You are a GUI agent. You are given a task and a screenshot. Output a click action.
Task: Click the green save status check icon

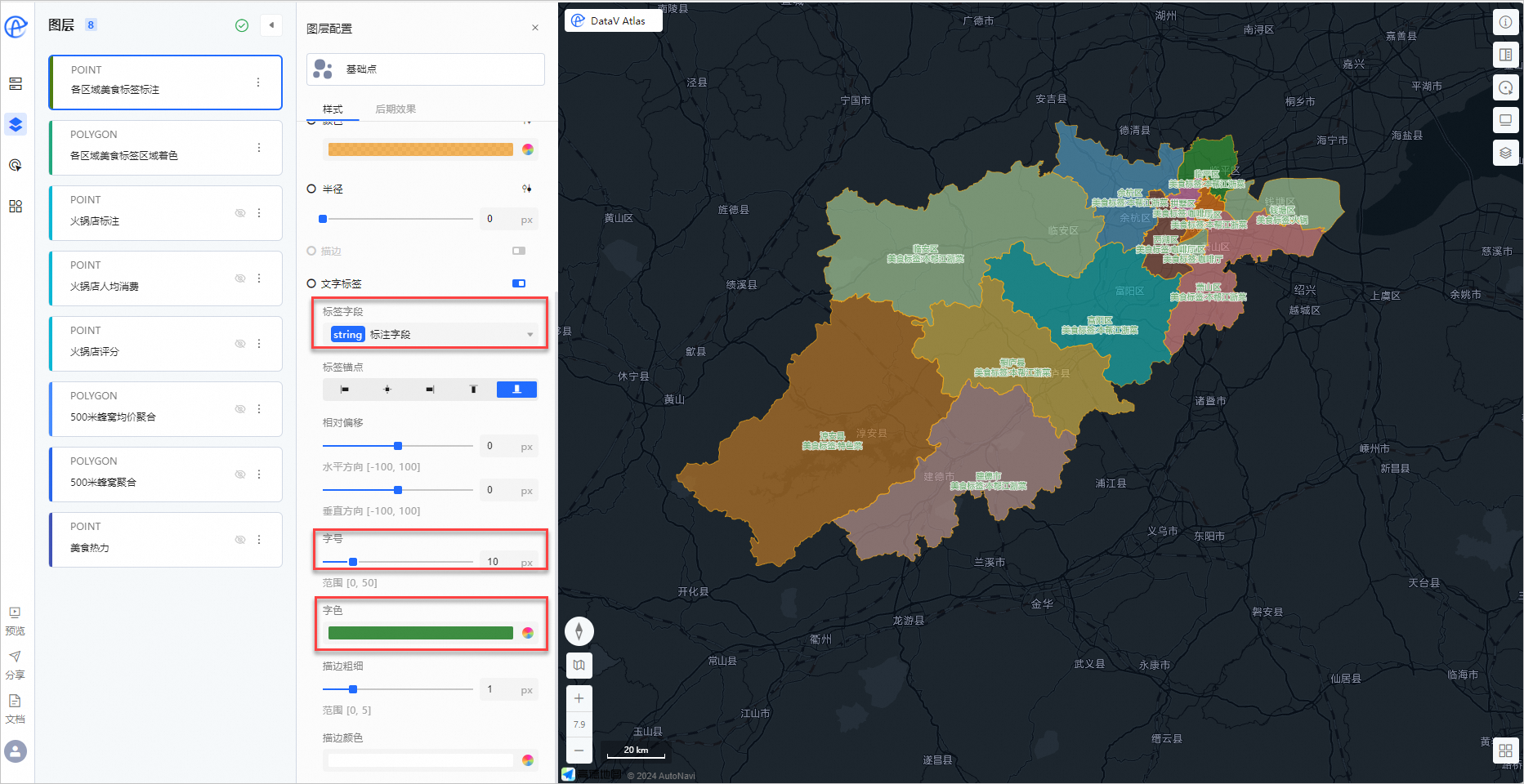pyautogui.click(x=242, y=25)
